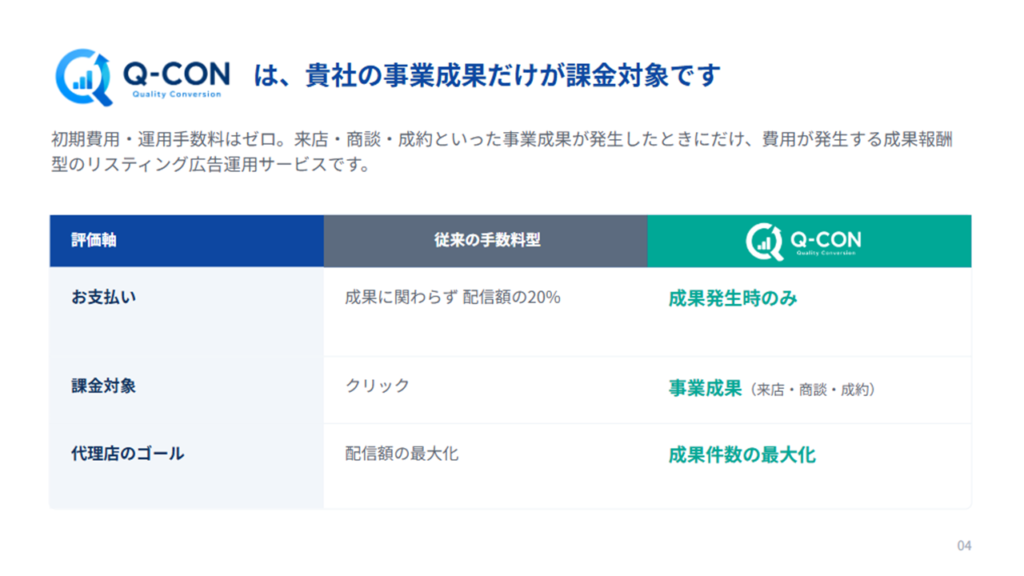This screenshot has width=1024, height=576.
Task: Select the 課金対象 row label
Action: point(104,386)
